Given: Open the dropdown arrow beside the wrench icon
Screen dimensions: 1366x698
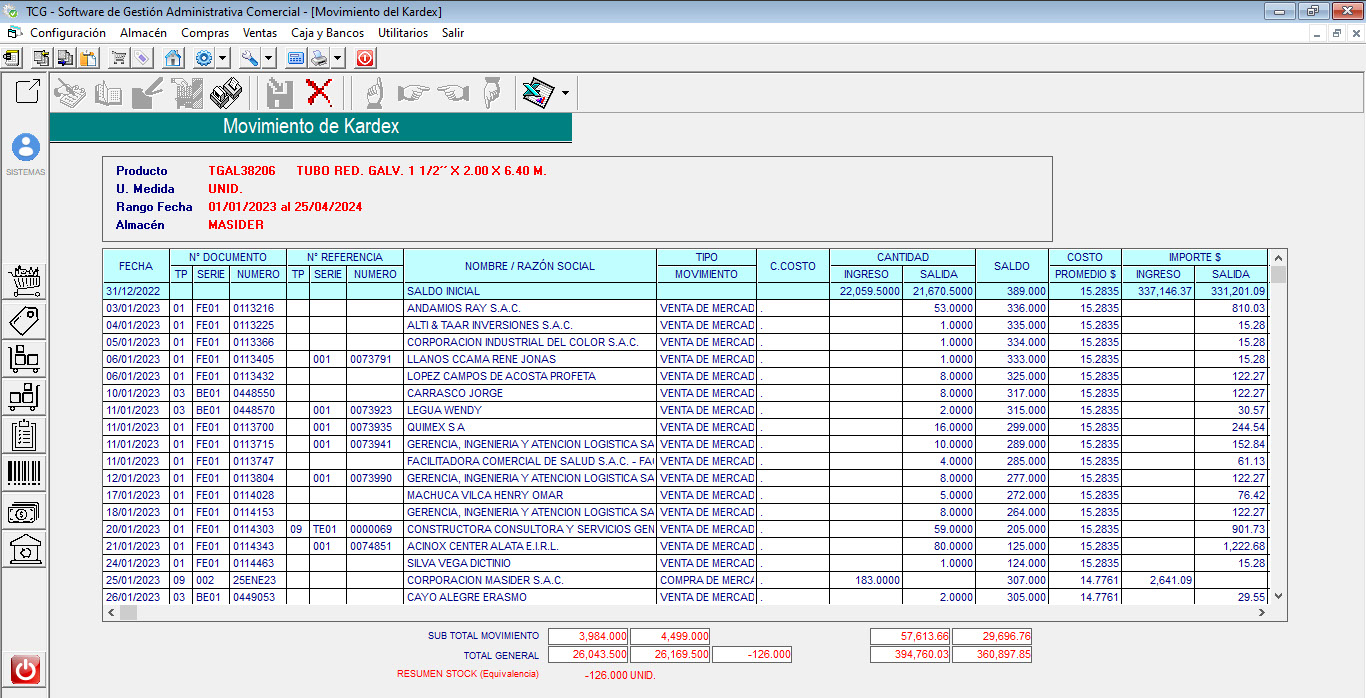Looking at the screenshot, I should pos(268,58).
